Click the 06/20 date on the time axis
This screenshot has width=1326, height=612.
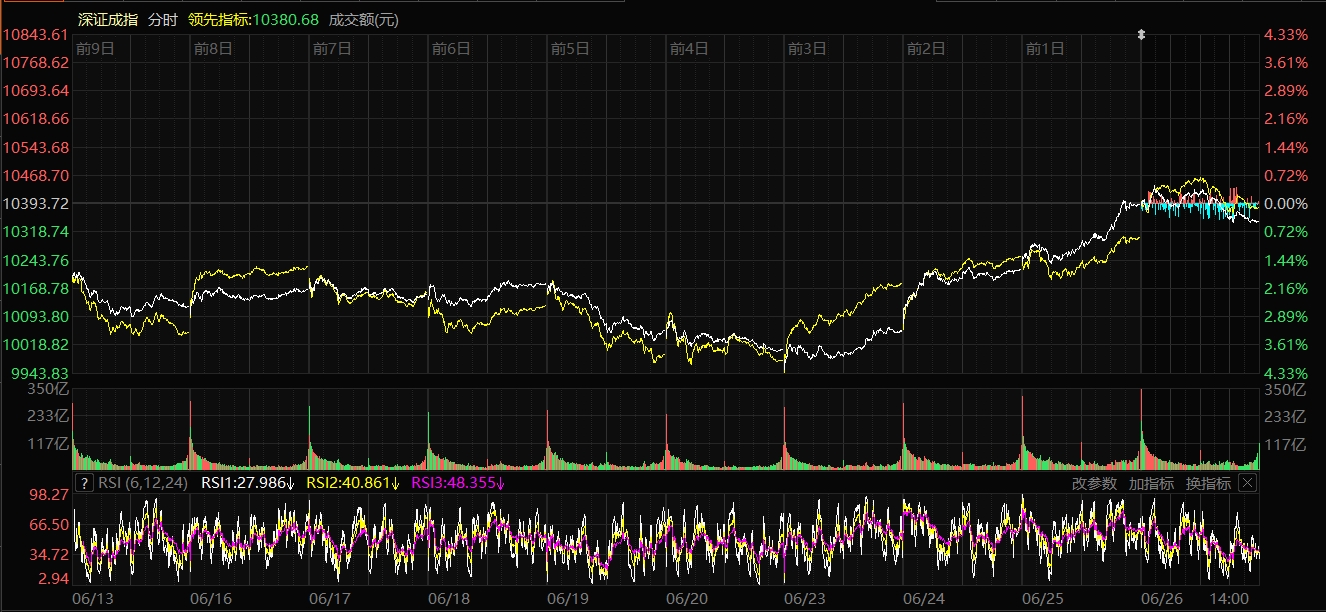[x=686, y=598]
